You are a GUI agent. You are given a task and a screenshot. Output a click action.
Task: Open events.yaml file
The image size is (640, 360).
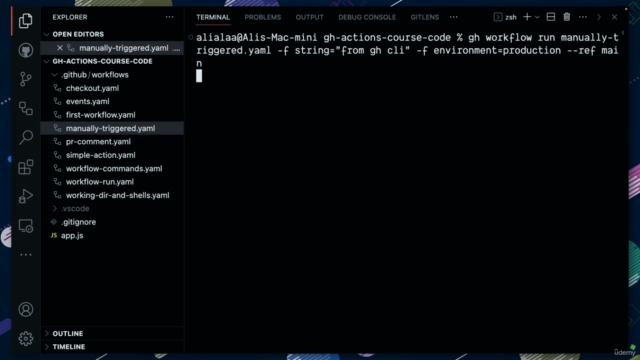87,102
